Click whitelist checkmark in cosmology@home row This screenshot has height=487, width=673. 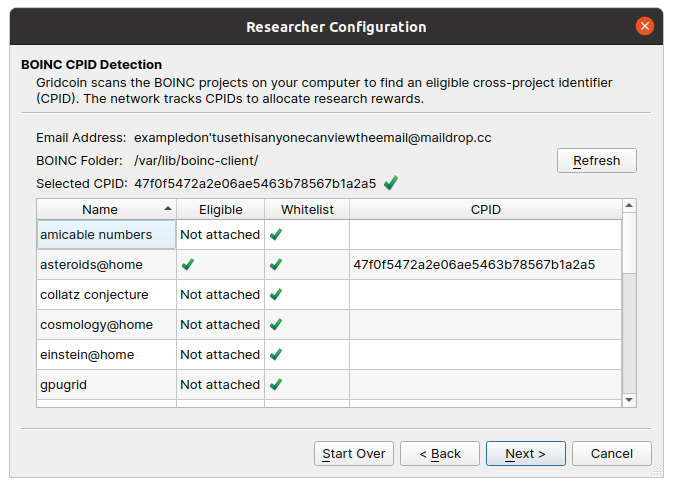pos(276,324)
